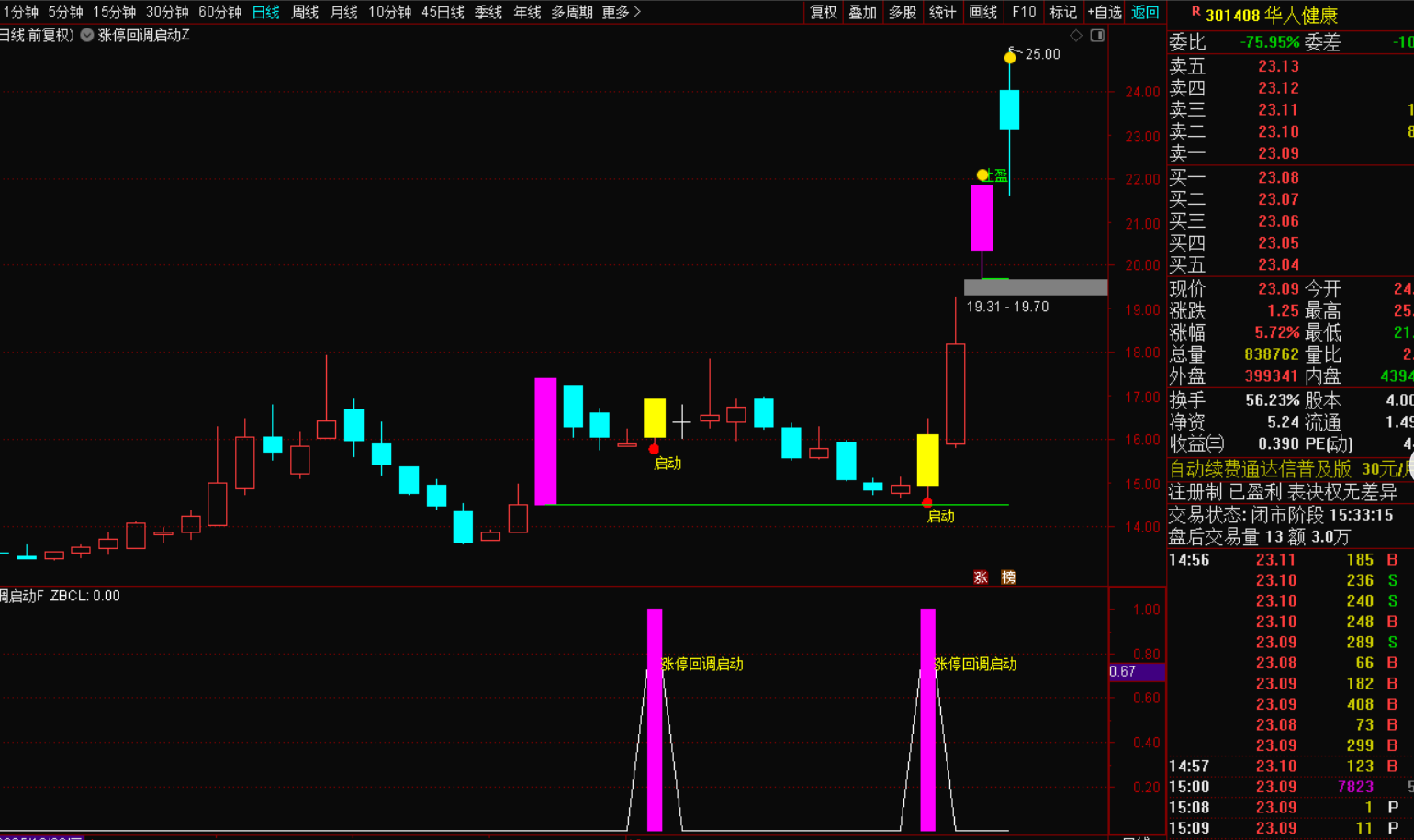
Task: Click the diamond marker icon above the chart
Action: click(x=1076, y=36)
